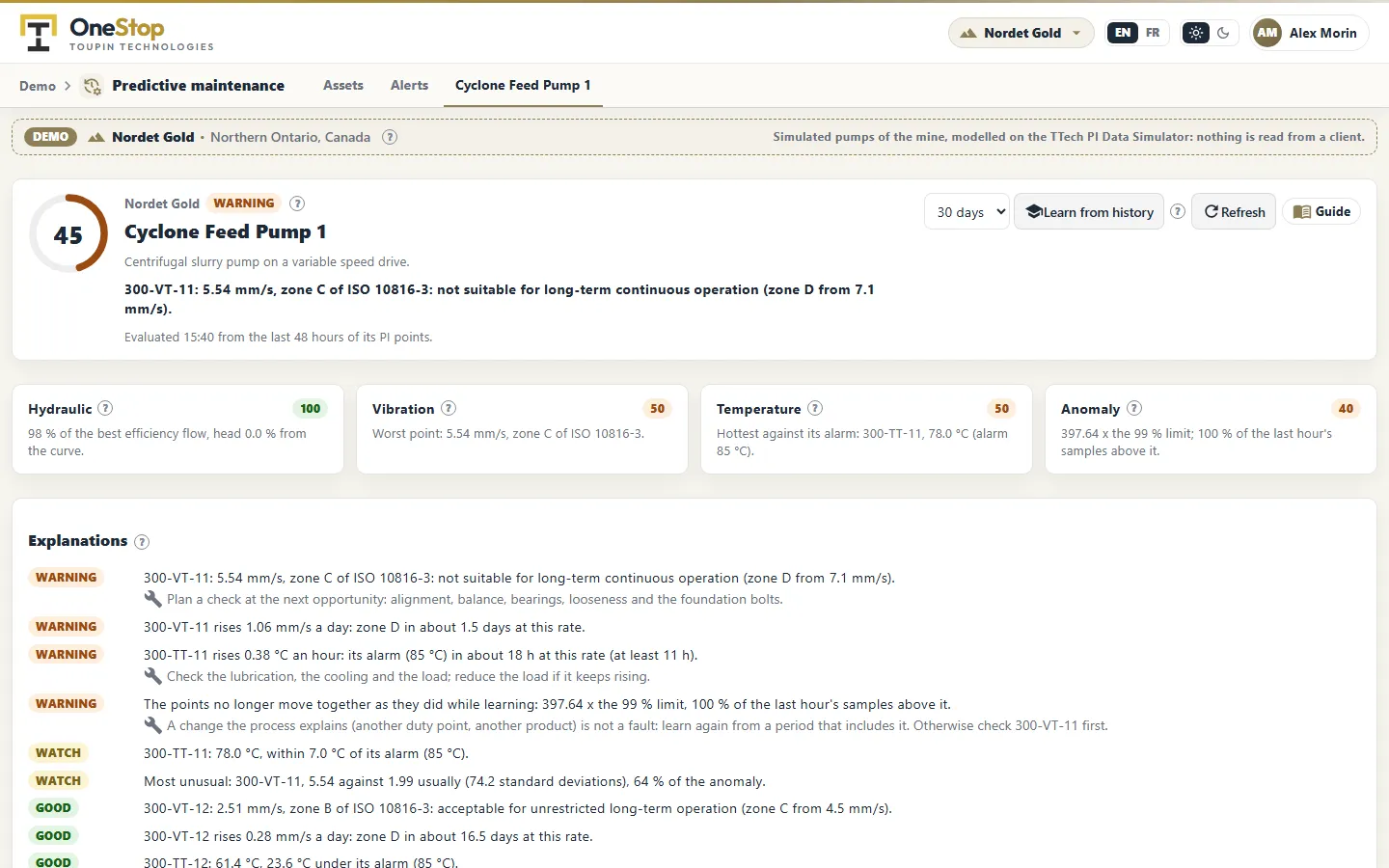Click WARNING badge for 300-VT-11 rises 1.06 mm/s
Image resolution: width=1389 pixels, height=868 pixels.
coord(66,627)
